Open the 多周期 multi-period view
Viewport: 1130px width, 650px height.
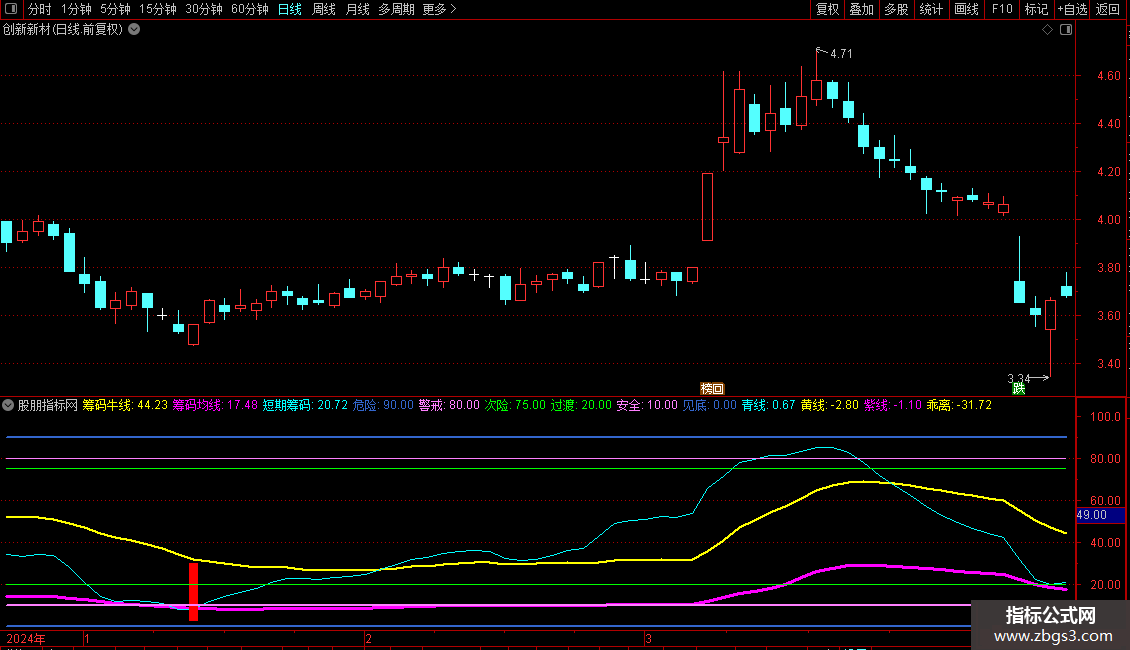point(396,10)
